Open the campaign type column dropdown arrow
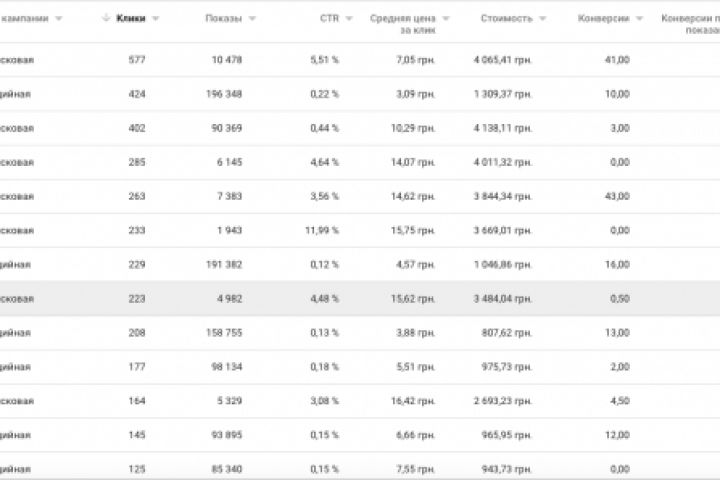This screenshot has height=480, width=720. [x=58, y=19]
